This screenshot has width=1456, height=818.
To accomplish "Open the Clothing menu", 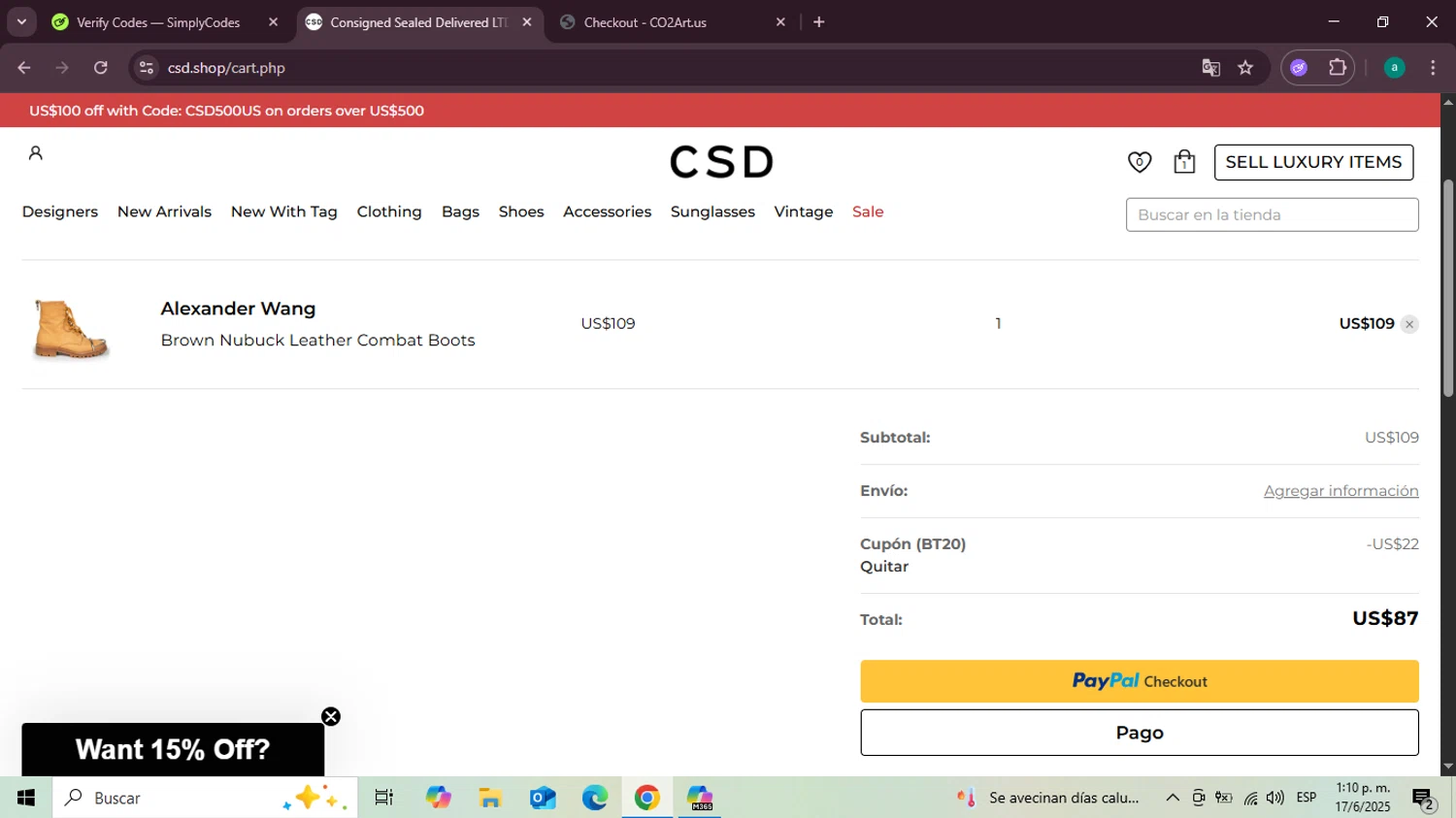I will 389,212.
